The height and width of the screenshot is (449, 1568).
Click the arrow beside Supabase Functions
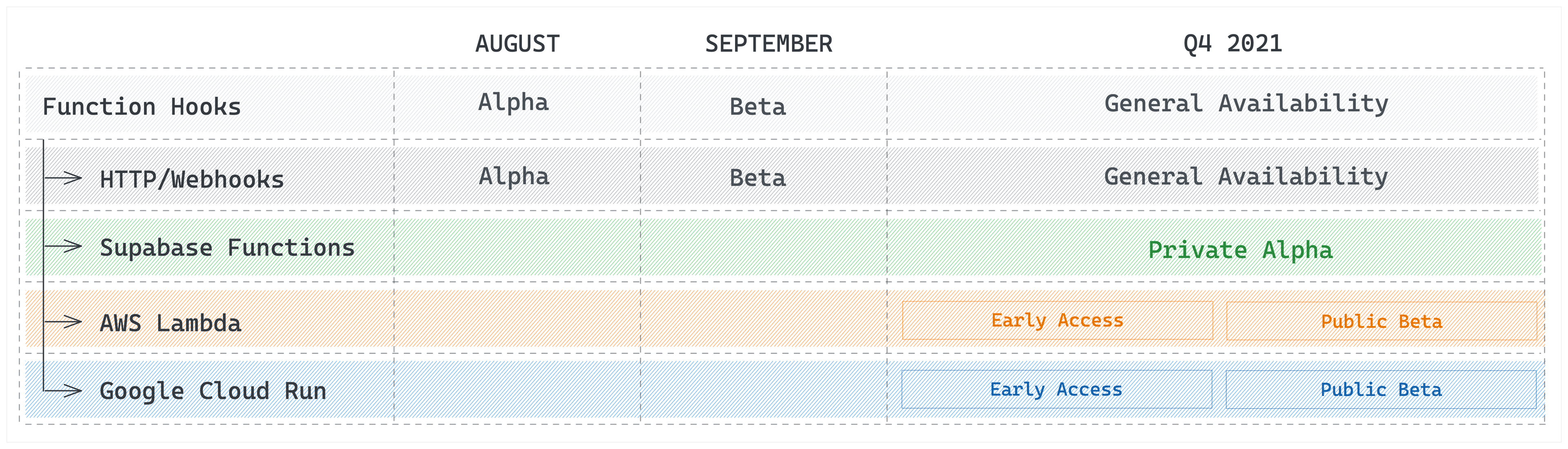[x=65, y=247]
